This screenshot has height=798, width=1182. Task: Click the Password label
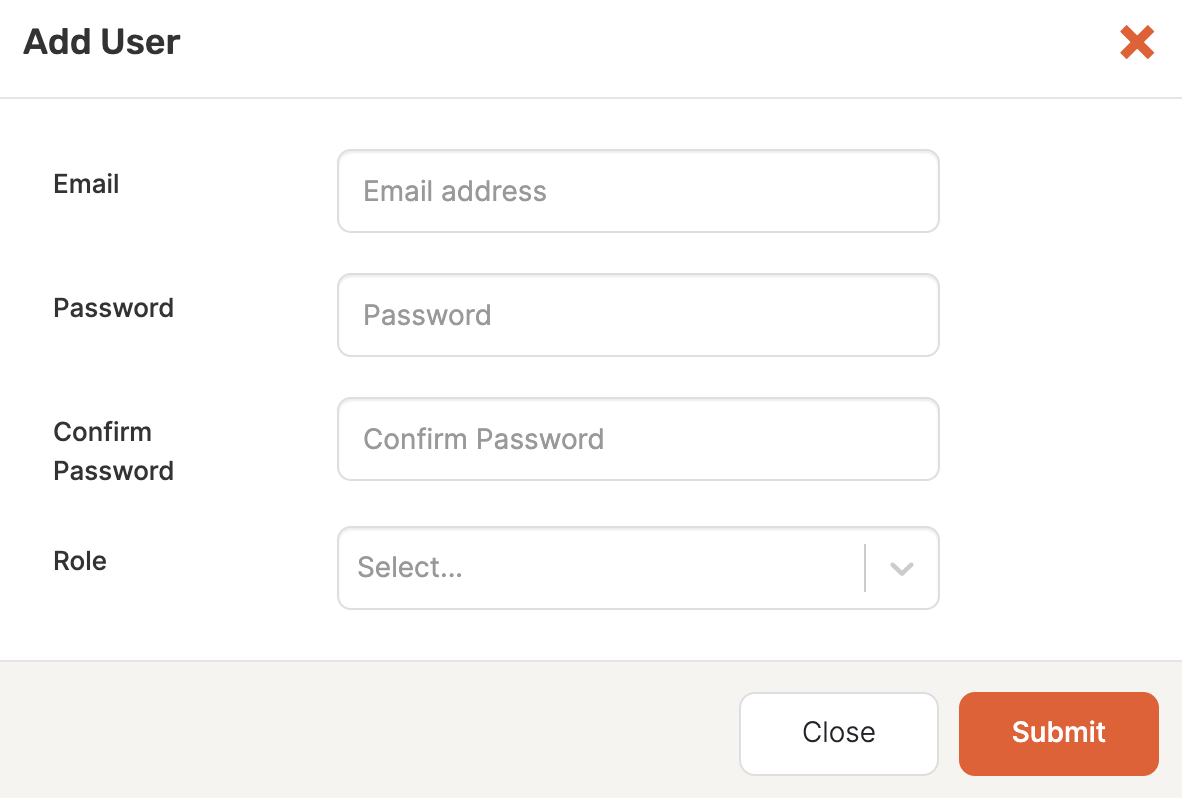(113, 308)
